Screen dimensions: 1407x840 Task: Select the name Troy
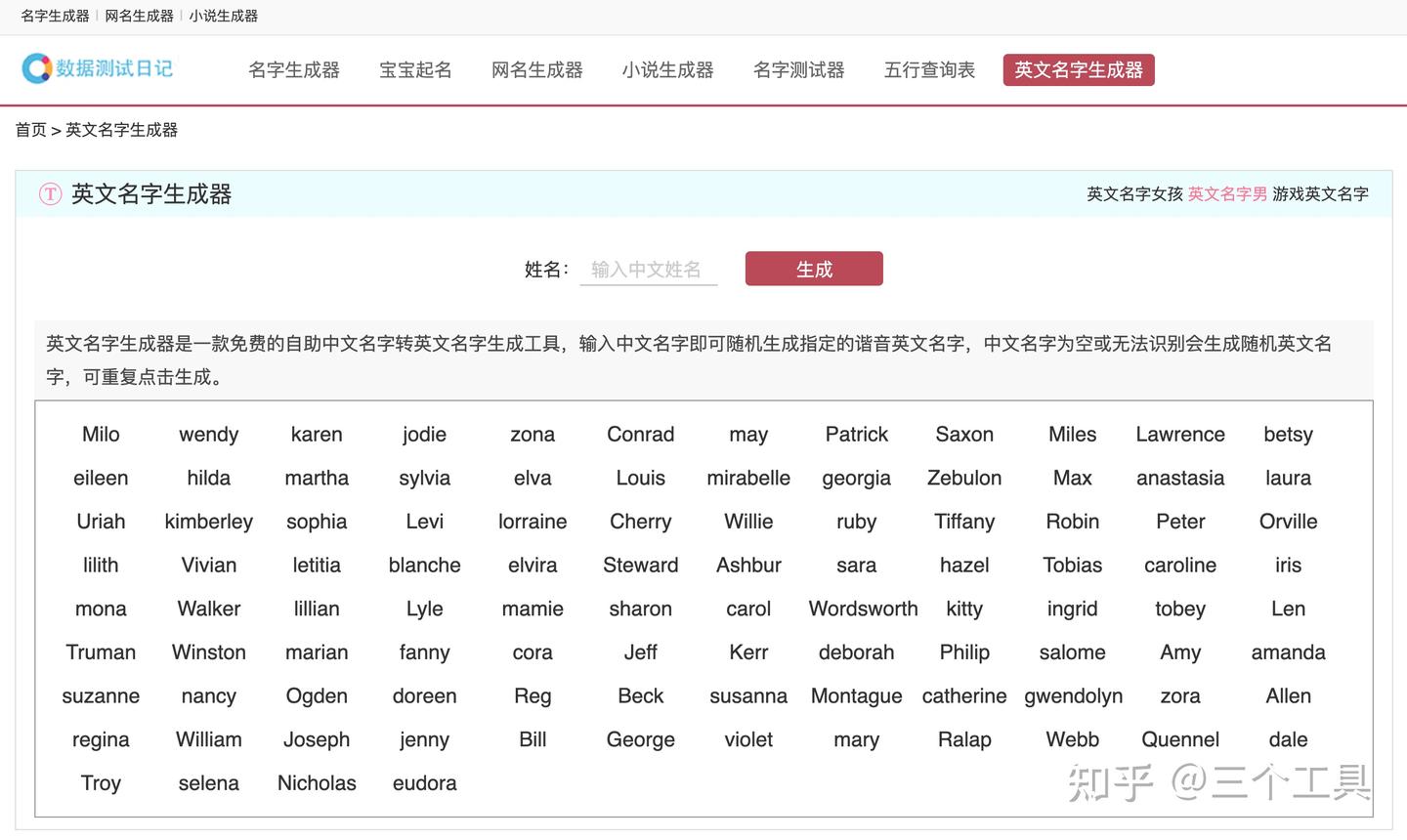coord(101,783)
